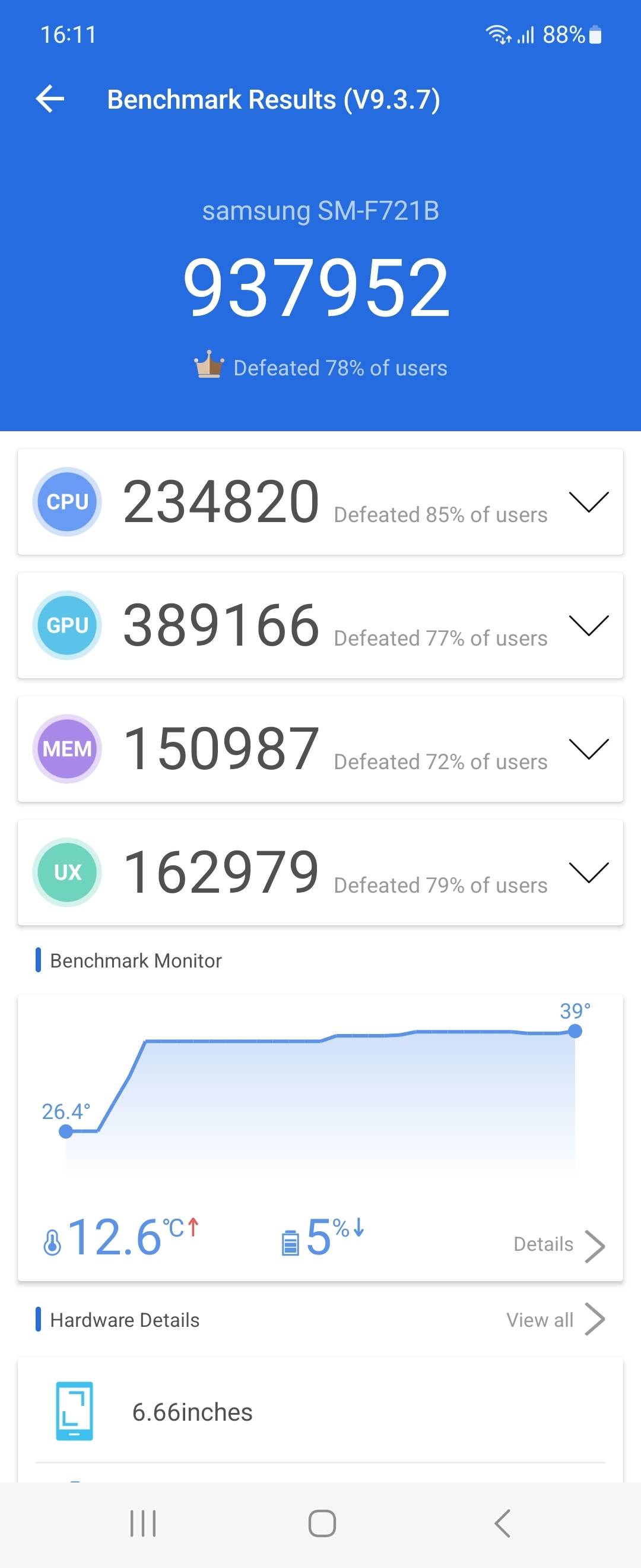Tap Defeated 72% of users text
Image resolution: width=641 pixels, height=1568 pixels.
pyautogui.click(x=441, y=762)
